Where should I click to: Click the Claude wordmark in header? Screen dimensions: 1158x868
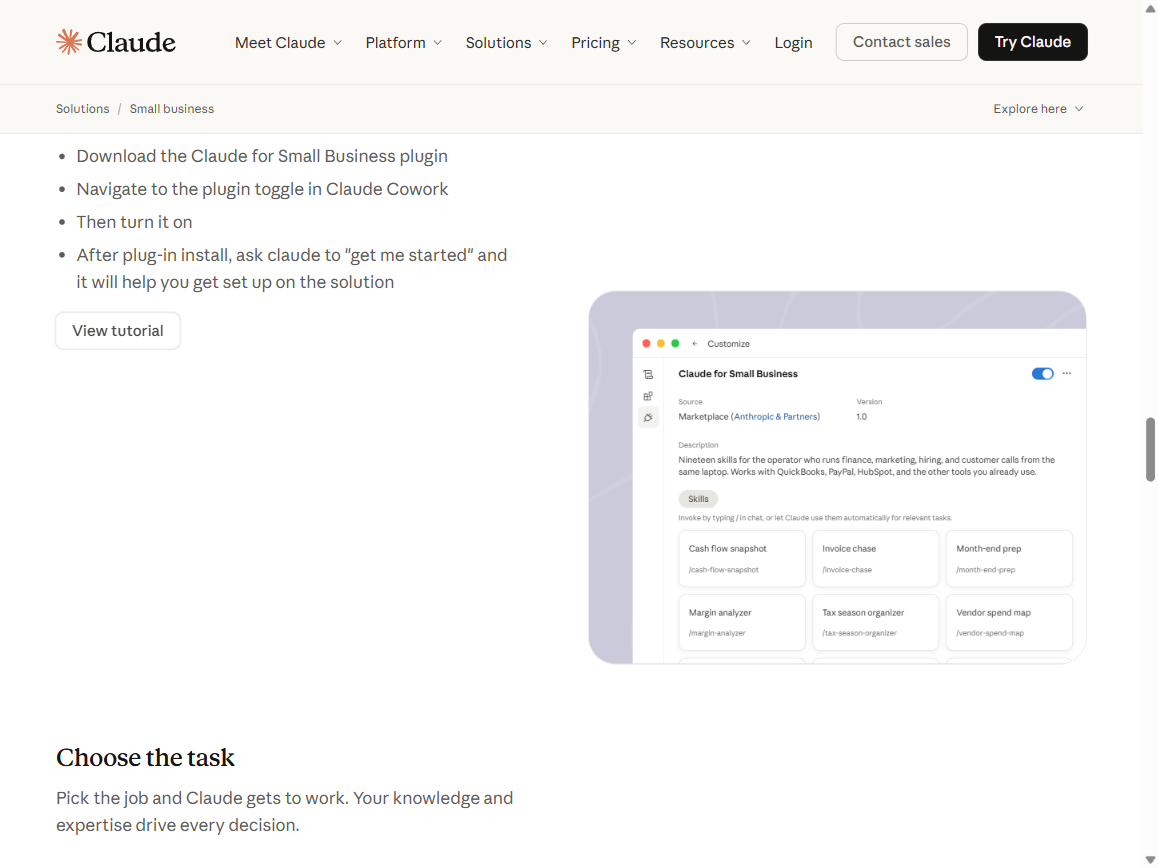tap(131, 43)
